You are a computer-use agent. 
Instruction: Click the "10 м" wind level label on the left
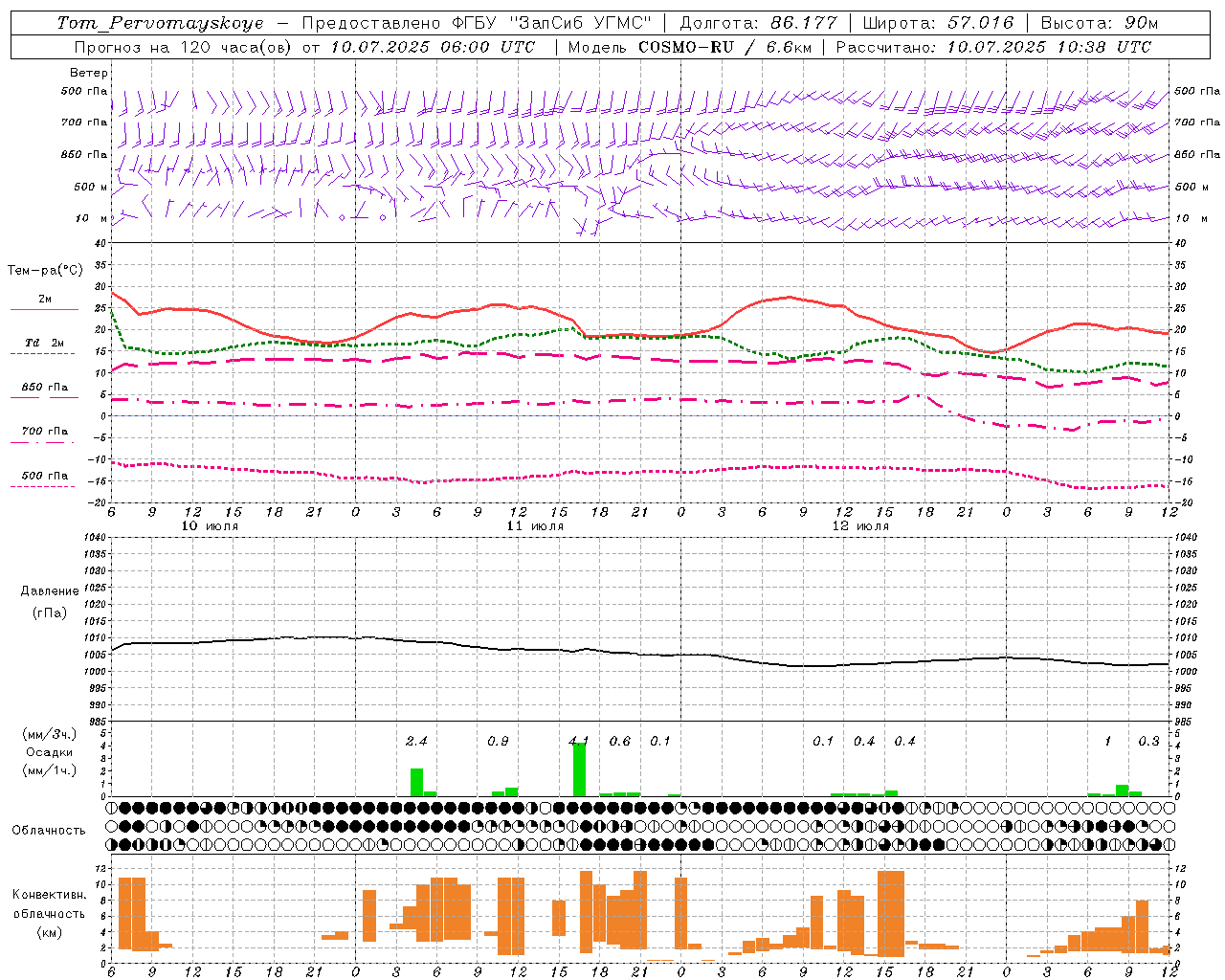93,218
